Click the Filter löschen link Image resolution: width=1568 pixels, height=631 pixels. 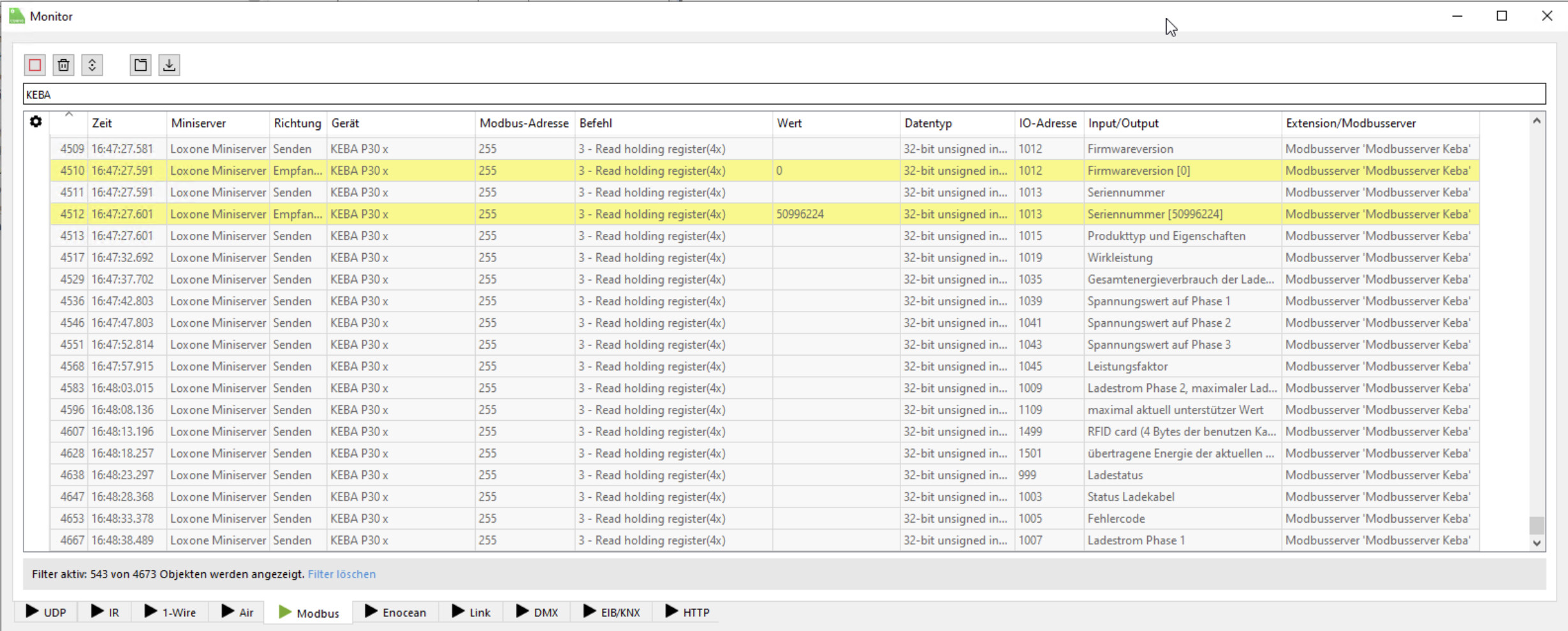click(342, 574)
